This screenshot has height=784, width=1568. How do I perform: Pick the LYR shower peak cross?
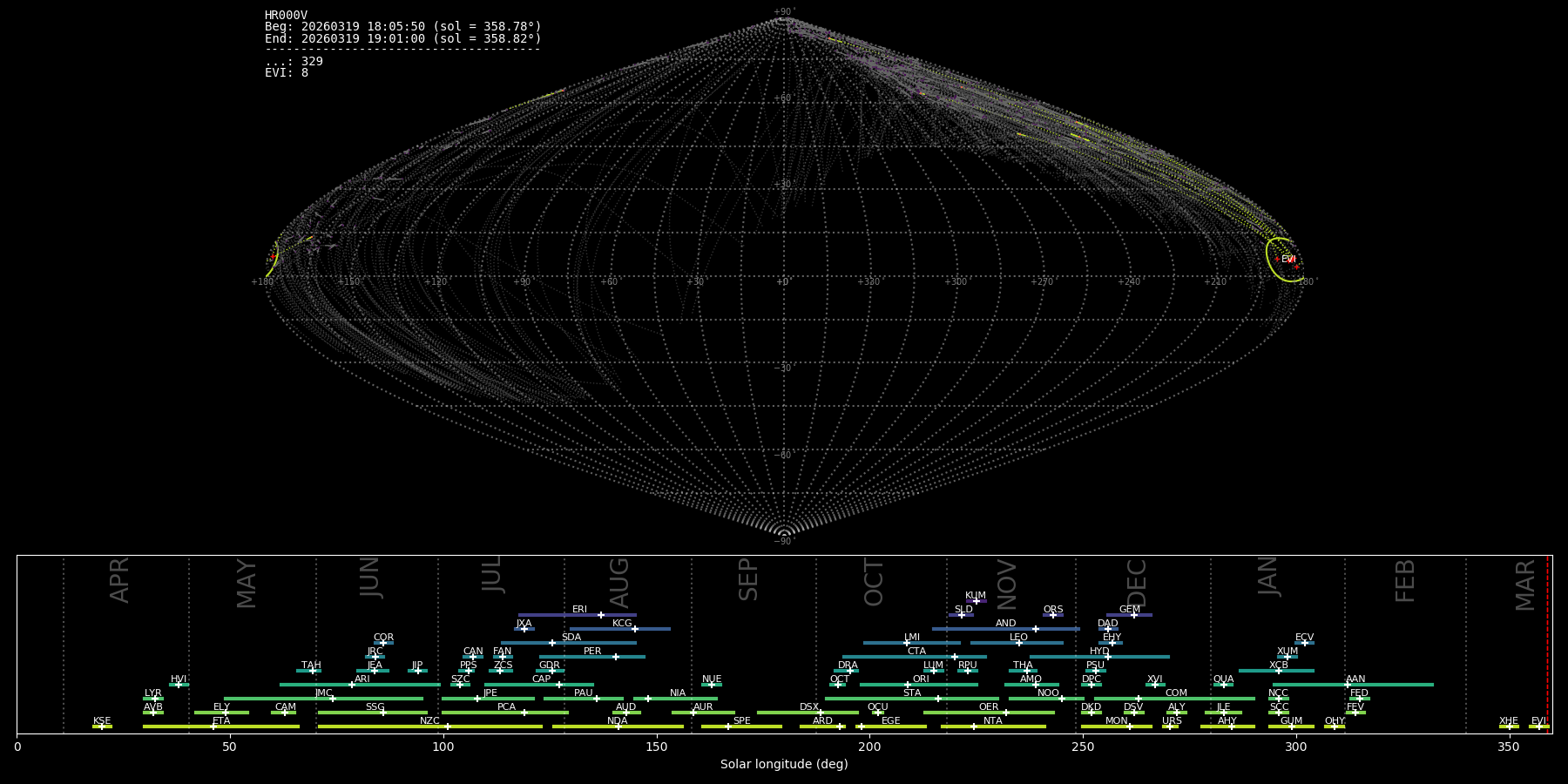point(155,699)
